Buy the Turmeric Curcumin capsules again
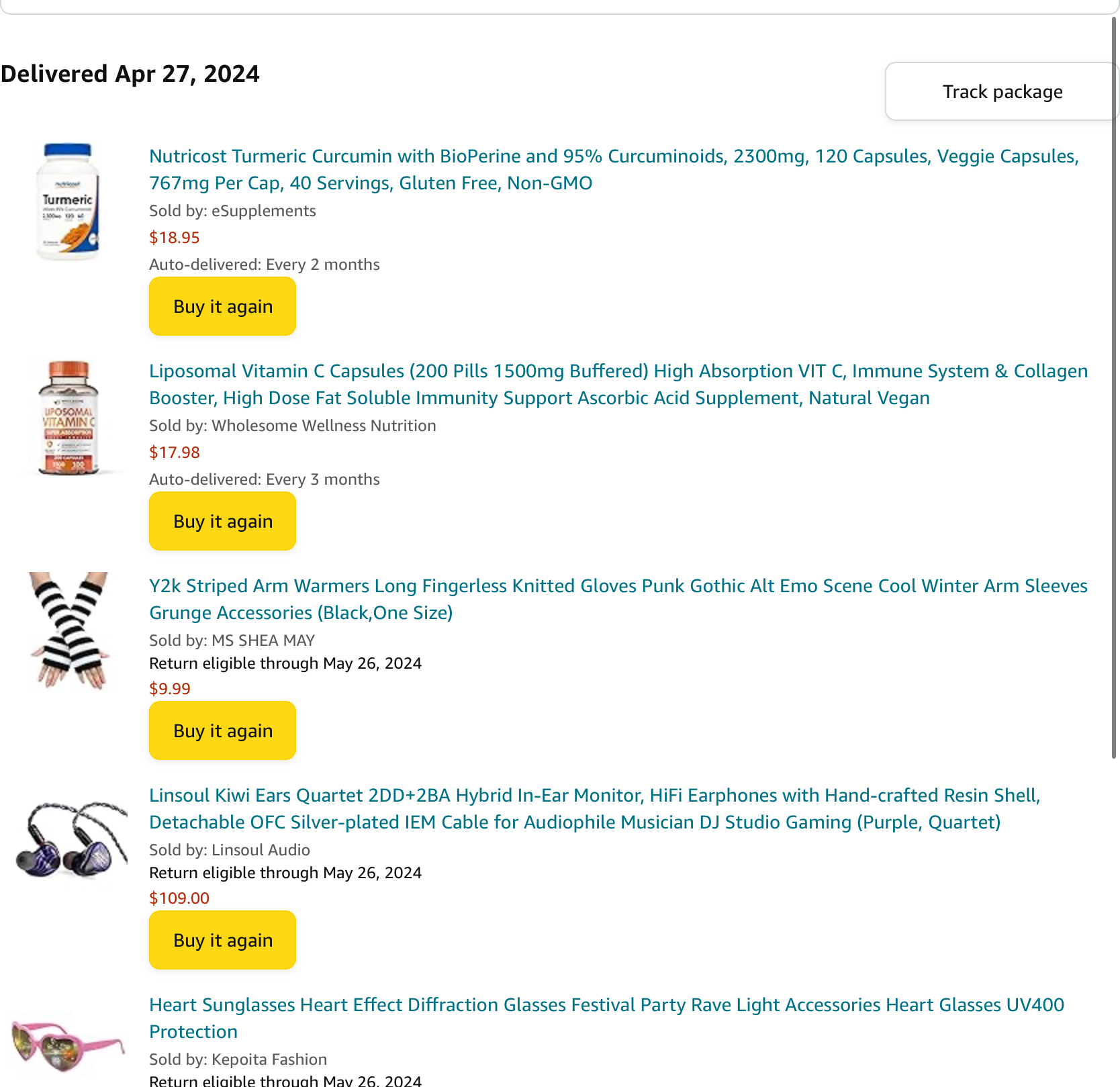The width and height of the screenshot is (1120, 1087). tap(222, 306)
